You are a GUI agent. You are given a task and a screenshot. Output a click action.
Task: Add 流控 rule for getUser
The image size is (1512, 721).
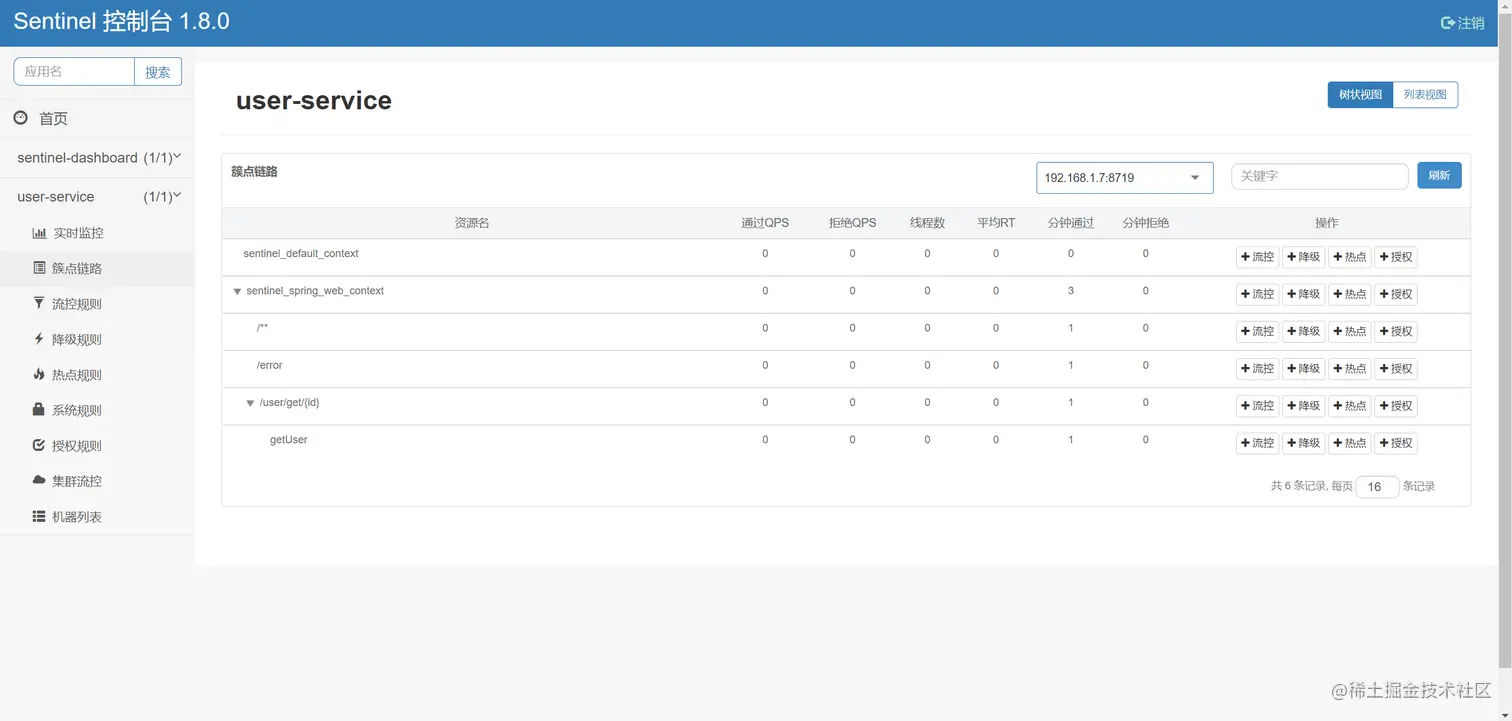coord(1258,443)
